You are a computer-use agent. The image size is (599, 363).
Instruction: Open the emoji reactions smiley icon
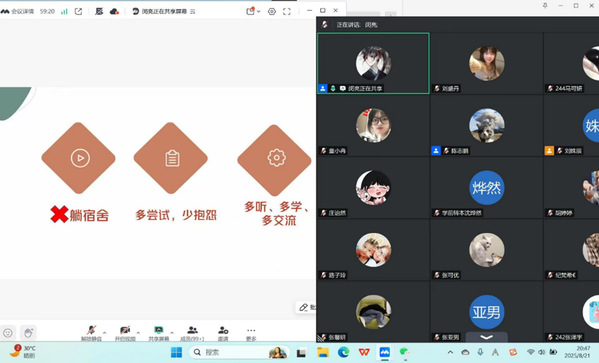click(8, 333)
